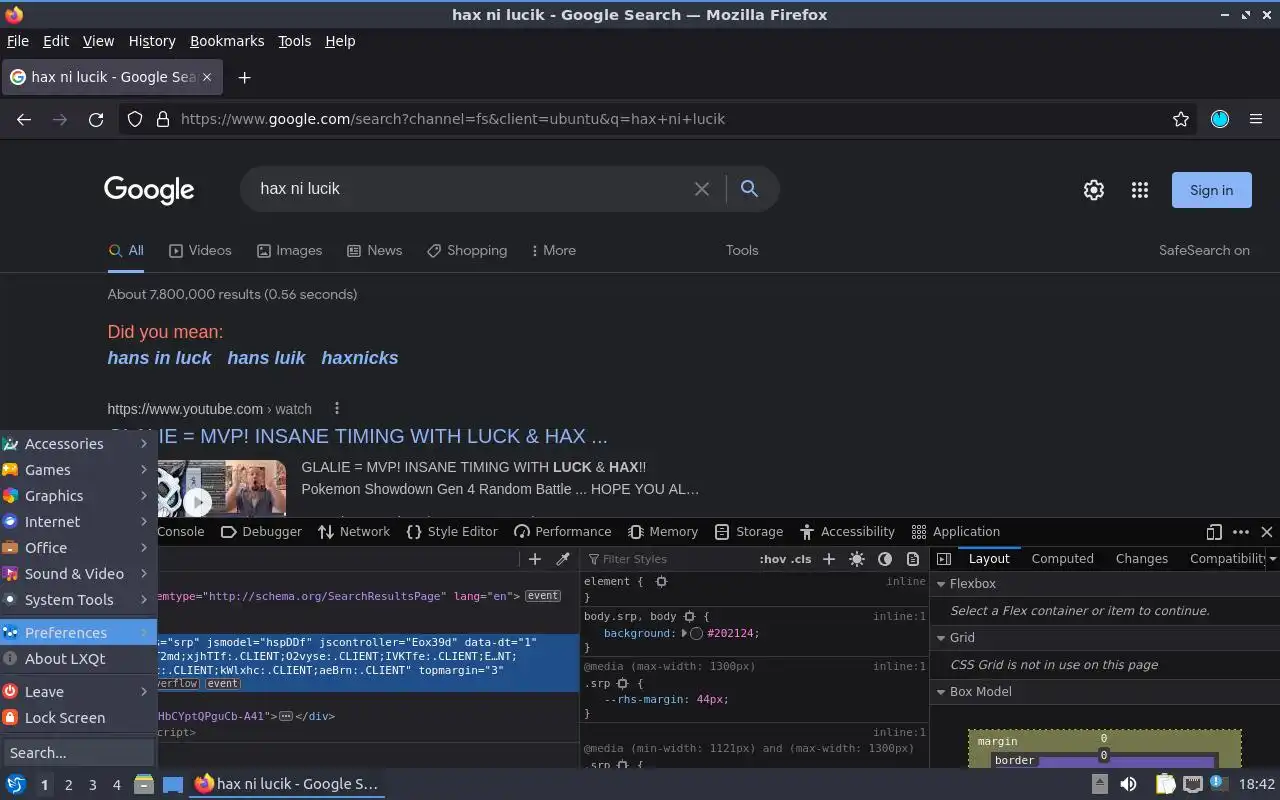
Task: Open the Firefox hamburger application menu
Action: tap(1256, 119)
